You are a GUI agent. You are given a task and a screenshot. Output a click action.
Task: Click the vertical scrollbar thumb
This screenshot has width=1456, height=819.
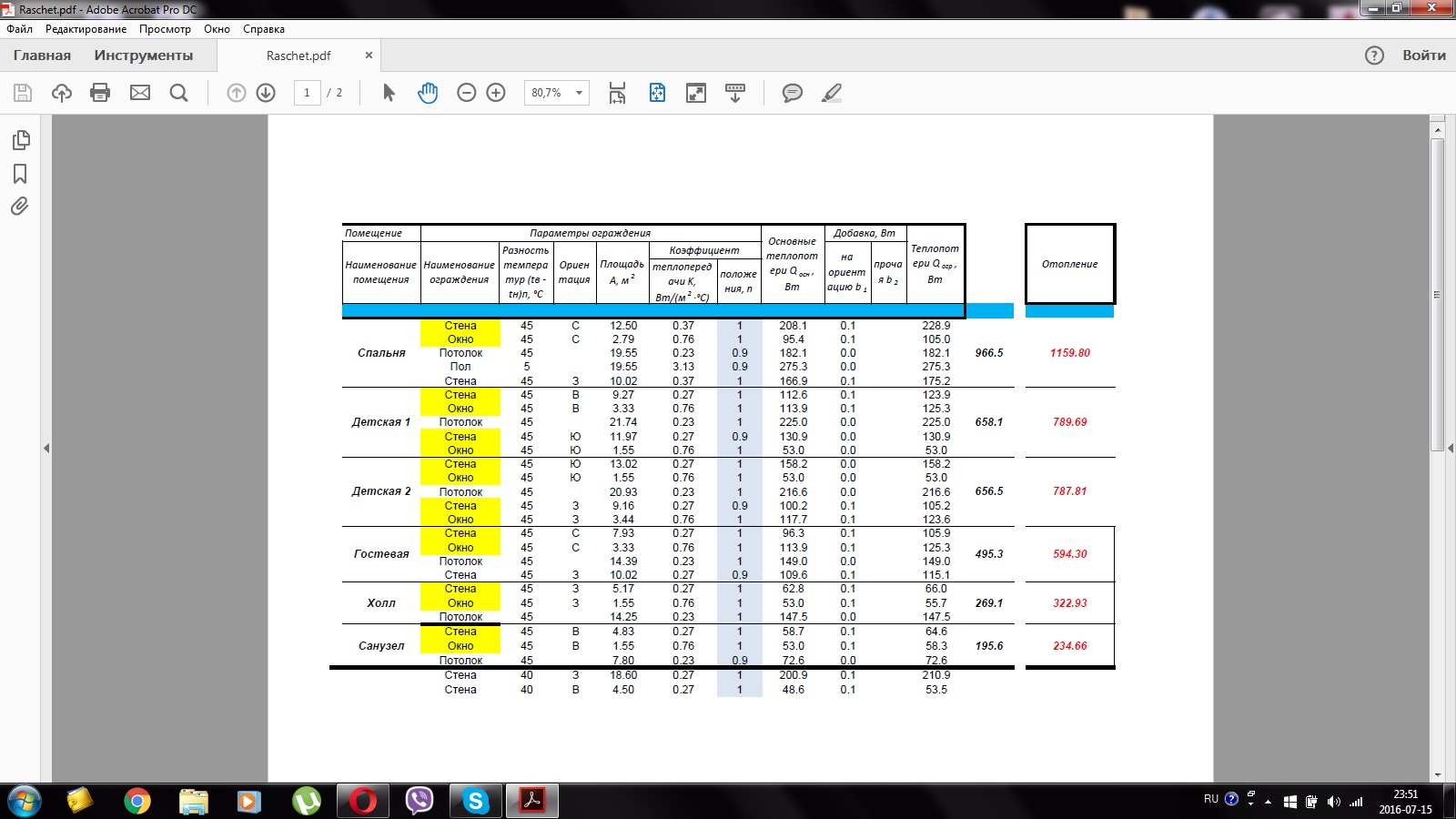(1438, 294)
